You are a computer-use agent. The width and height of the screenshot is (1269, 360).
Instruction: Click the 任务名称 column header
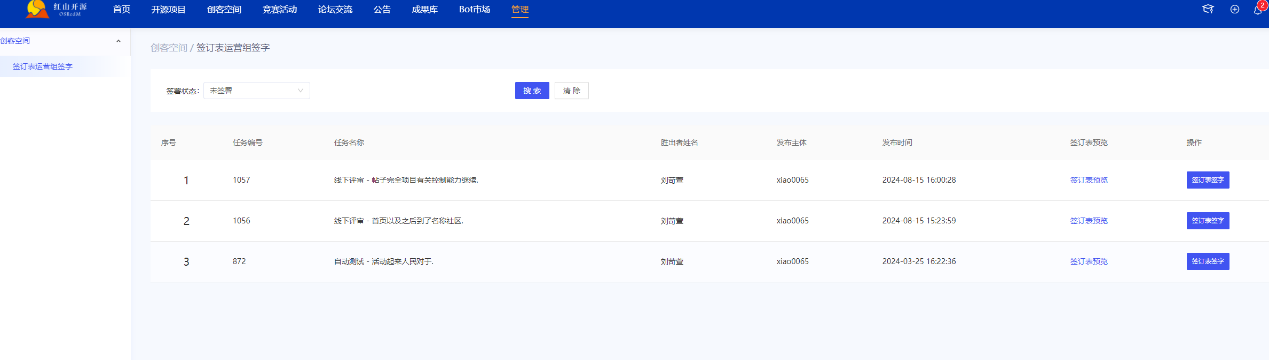pos(348,142)
